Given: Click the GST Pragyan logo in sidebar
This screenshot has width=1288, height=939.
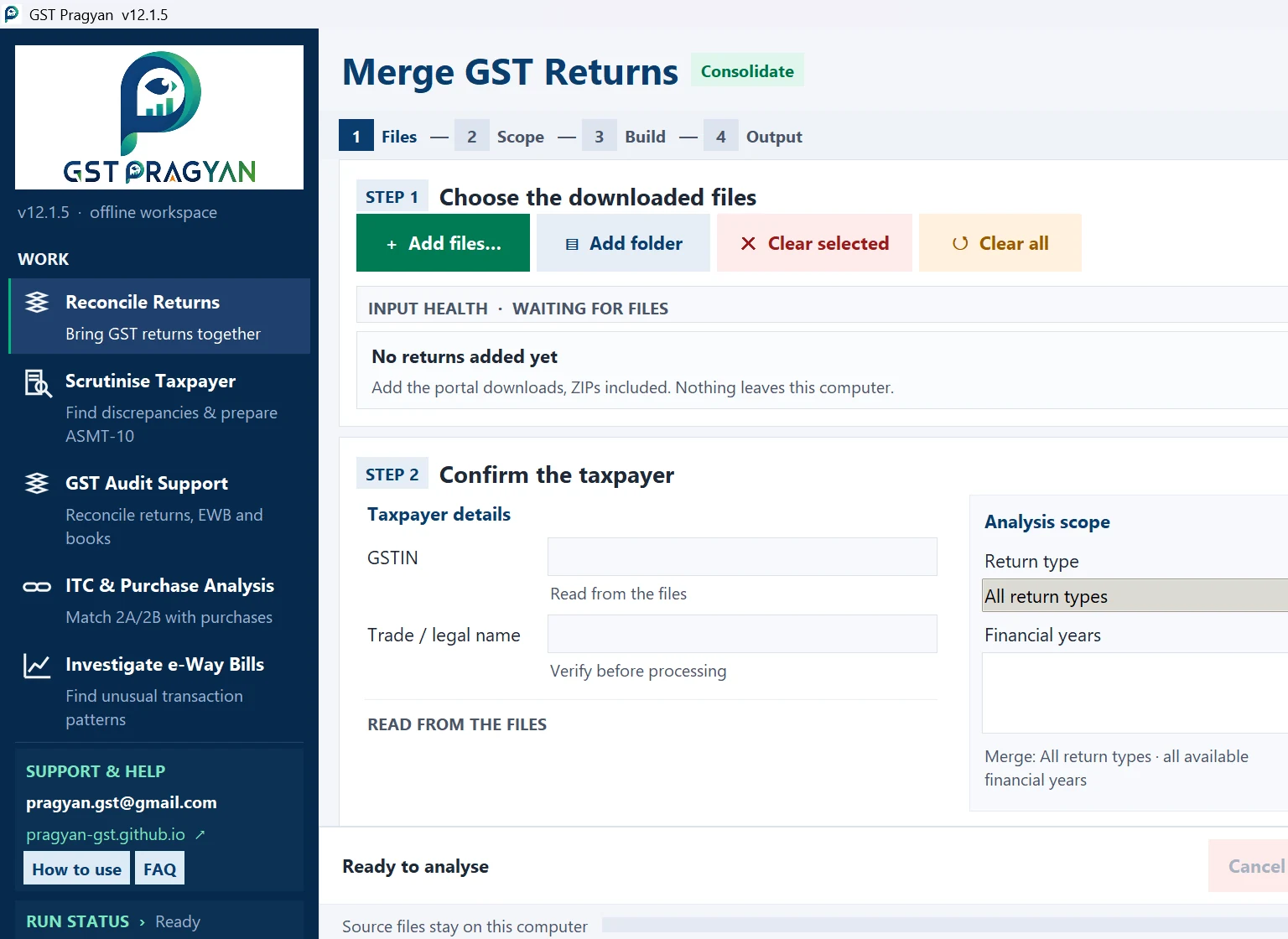Looking at the screenshot, I should pos(159,117).
